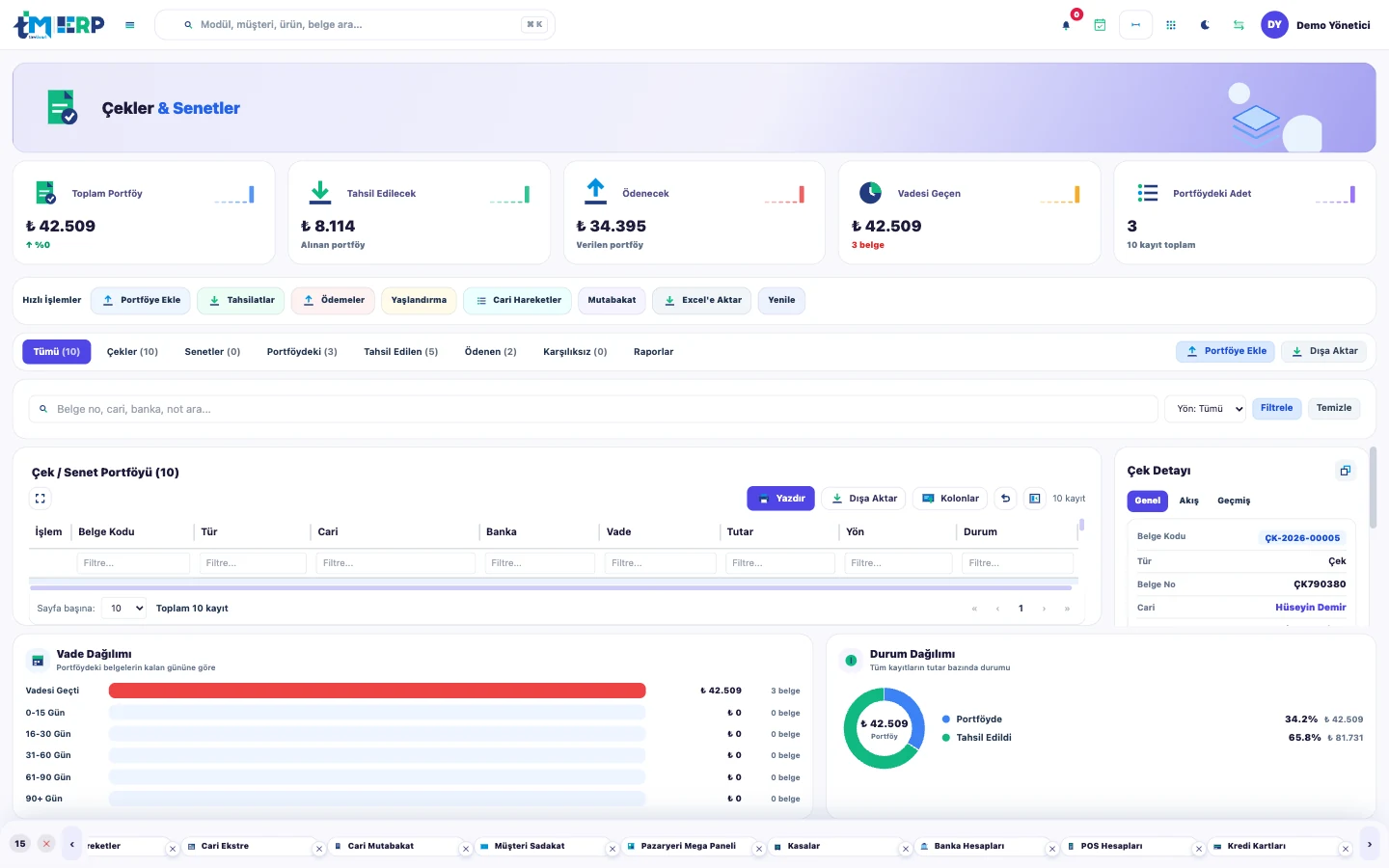This screenshot has height=868, width=1389.
Task: Click the Temizle button
Action: [x=1334, y=408]
